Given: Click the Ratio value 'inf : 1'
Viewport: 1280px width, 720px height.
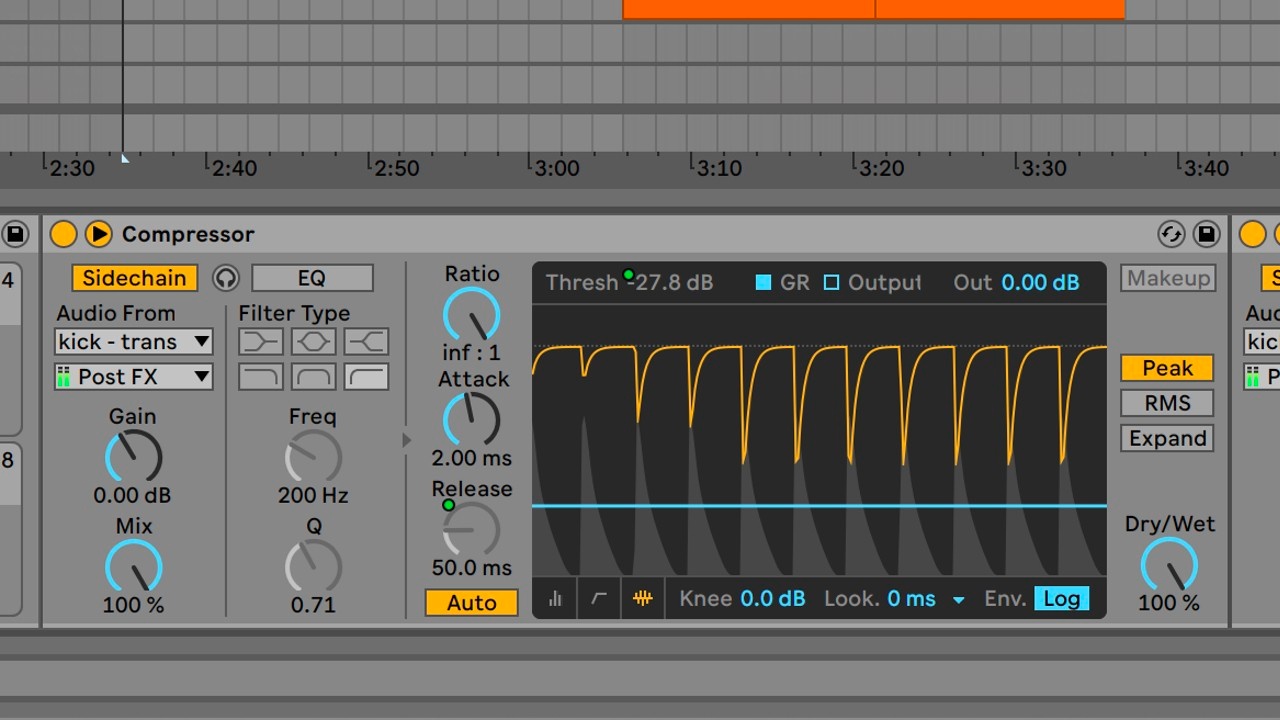Looking at the screenshot, I should [x=471, y=353].
